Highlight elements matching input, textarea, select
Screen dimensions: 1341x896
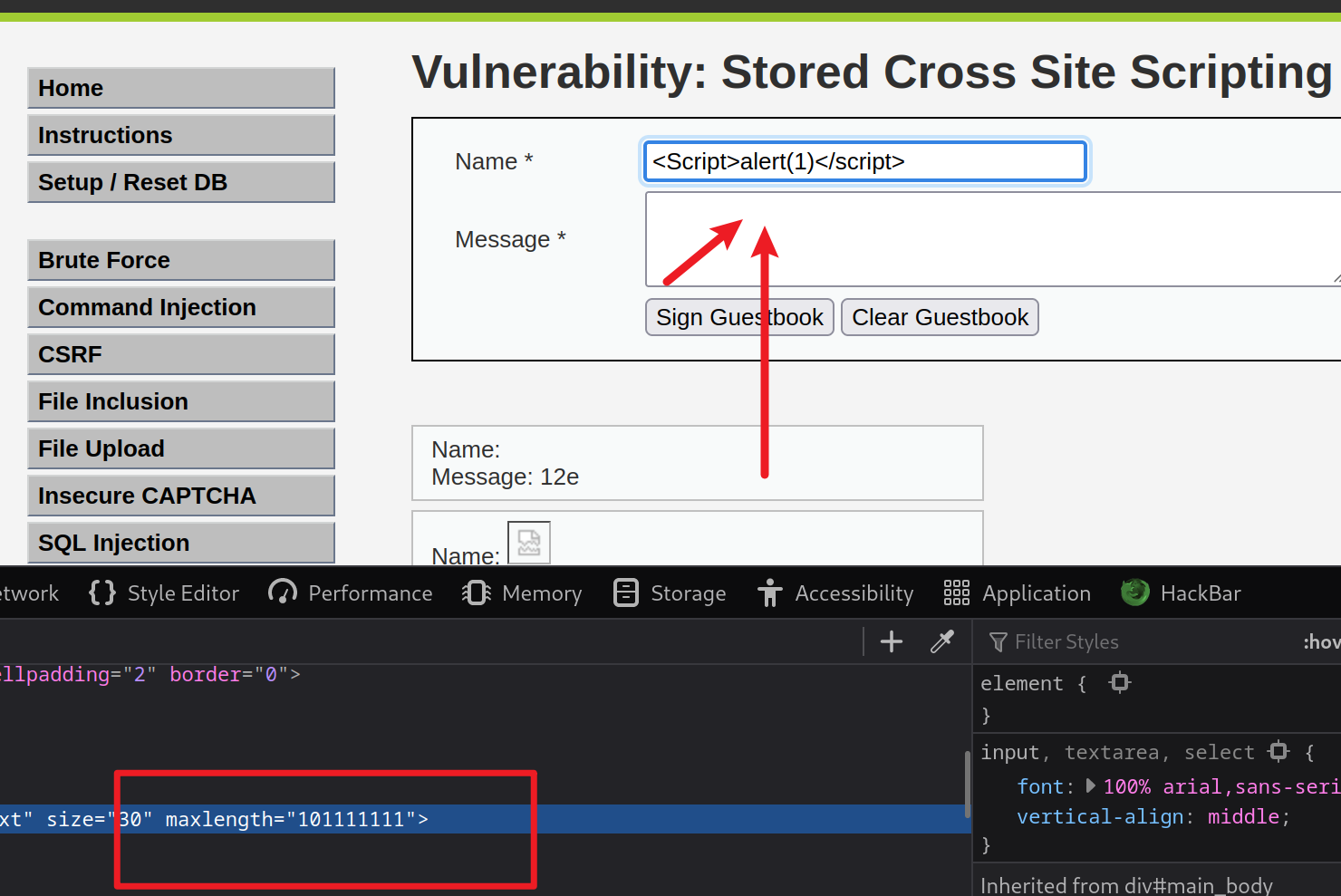(x=1278, y=751)
